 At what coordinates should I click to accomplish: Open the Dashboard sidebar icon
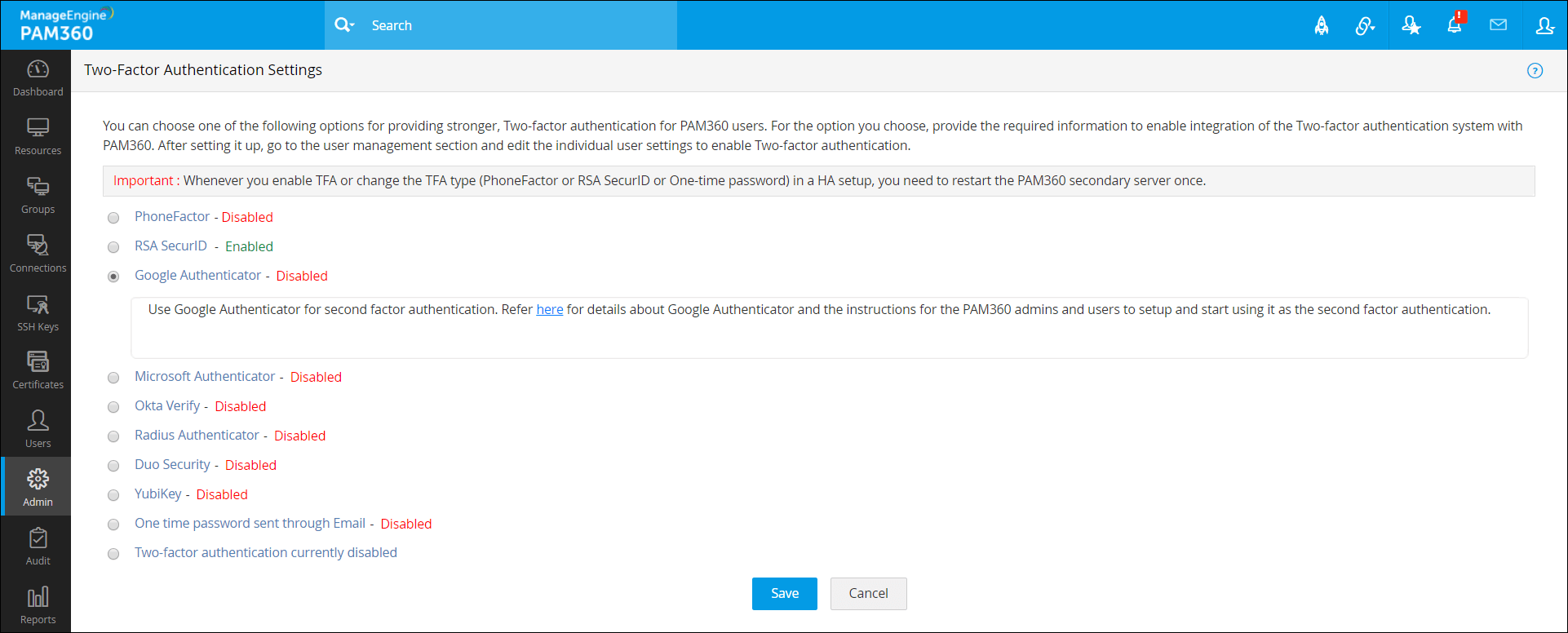click(x=38, y=78)
